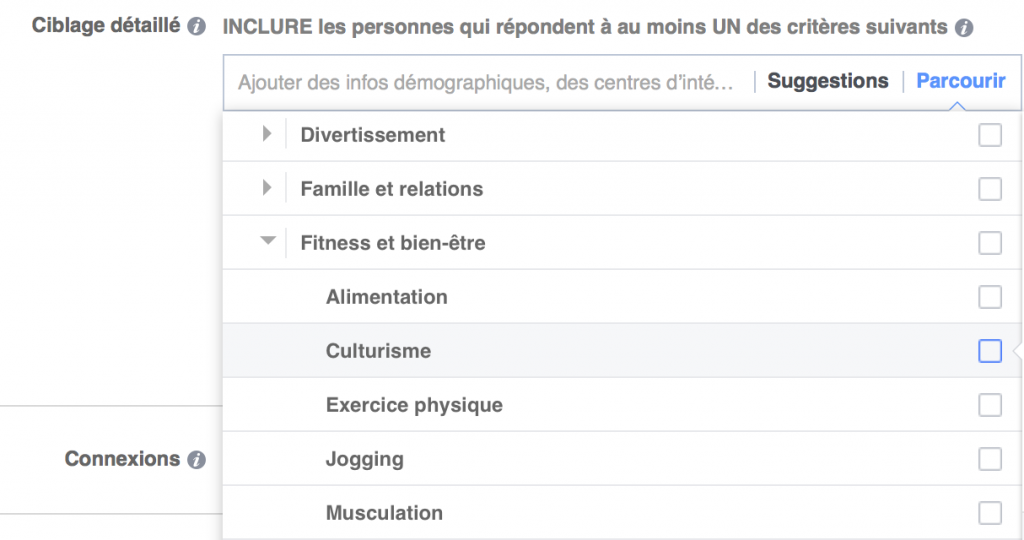1024x540 pixels.
Task: Click the Musculation interest label
Action: (x=384, y=513)
